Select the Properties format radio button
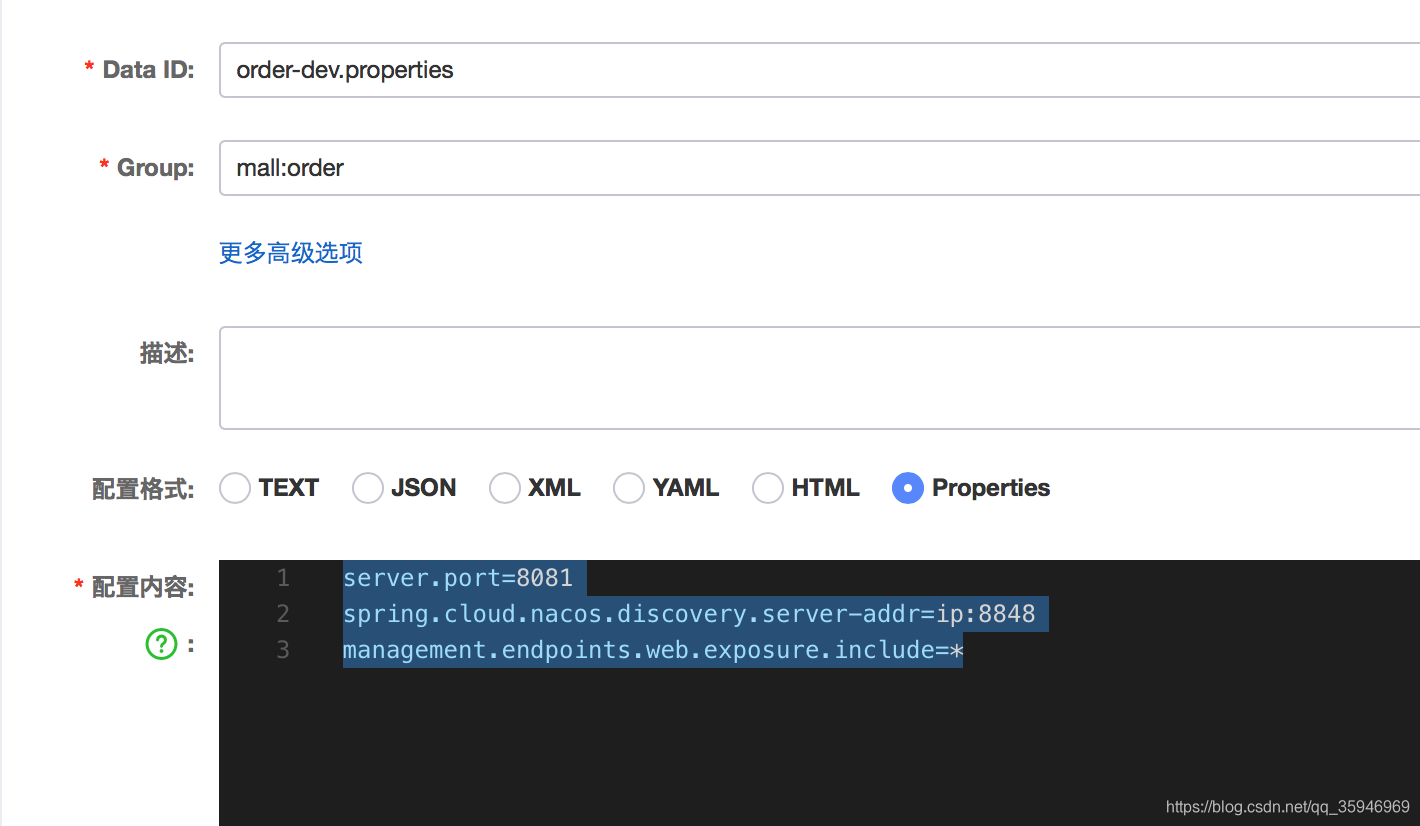This screenshot has width=1420, height=826. (908, 488)
